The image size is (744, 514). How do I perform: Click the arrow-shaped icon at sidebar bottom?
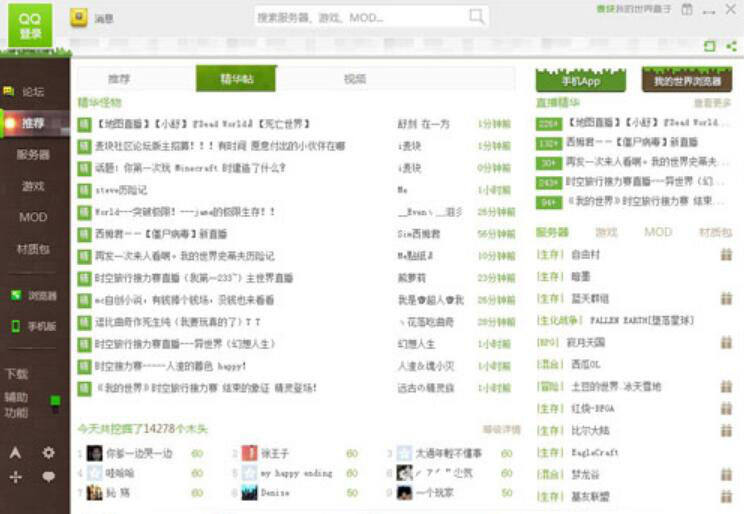pyautogui.click(x=15, y=453)
